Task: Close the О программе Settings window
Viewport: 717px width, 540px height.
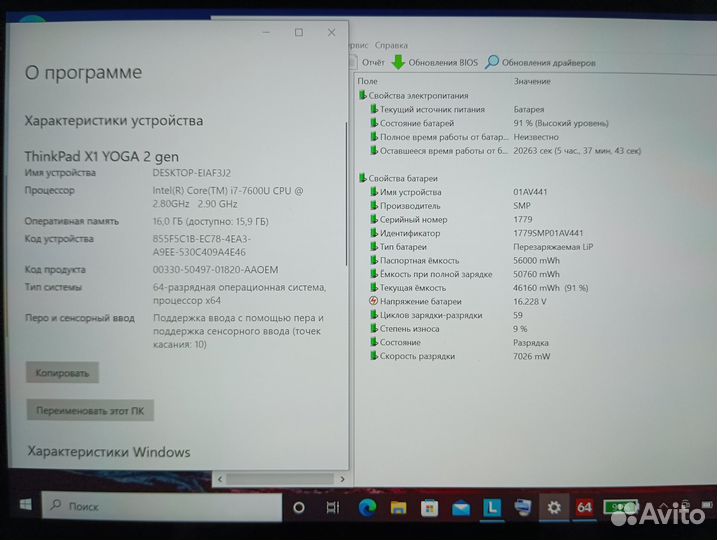Action: pyautogui.click(x=332, y=32)
